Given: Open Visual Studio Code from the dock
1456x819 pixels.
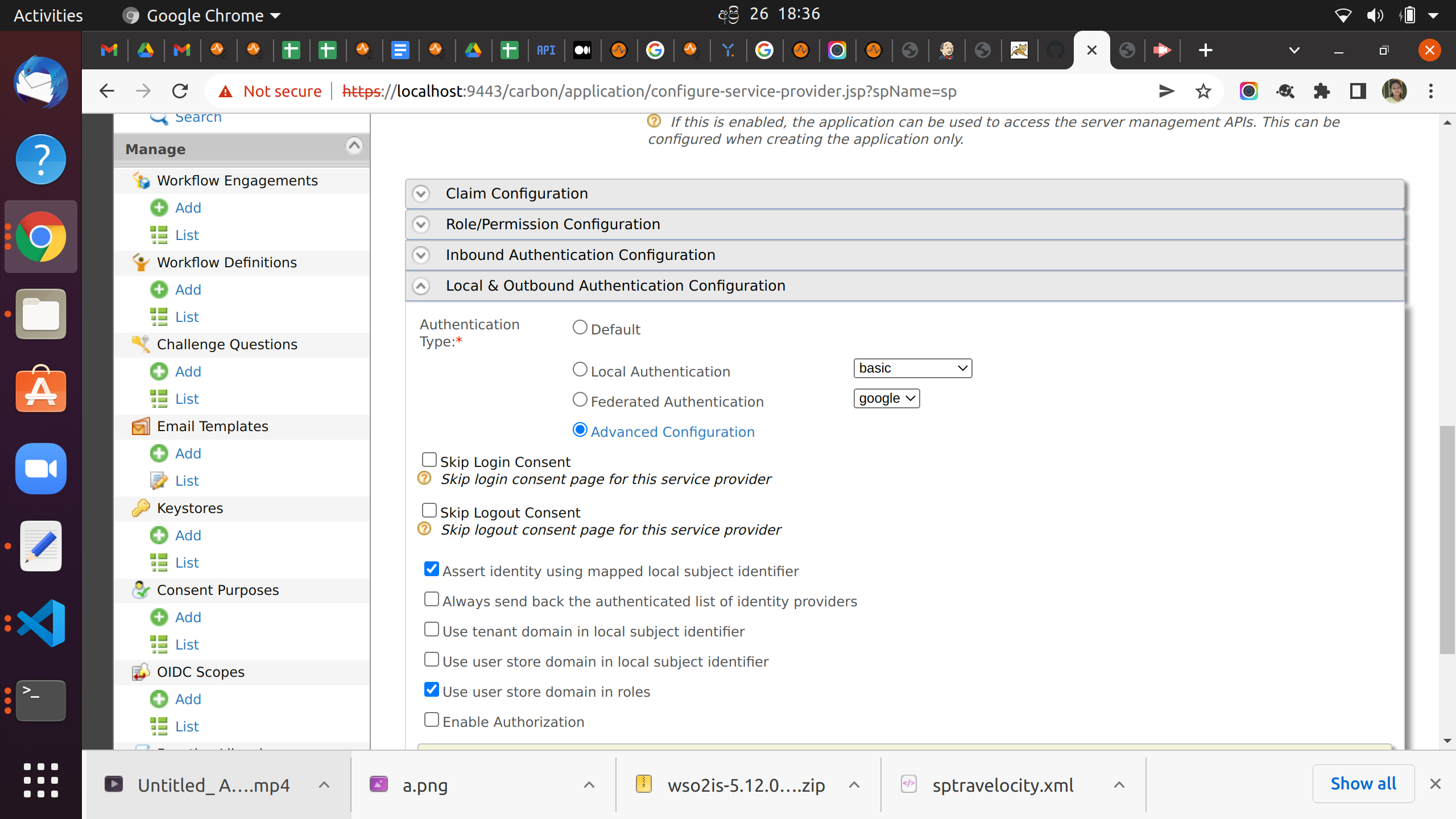Looking at the screenshot, I should [40, 623].
